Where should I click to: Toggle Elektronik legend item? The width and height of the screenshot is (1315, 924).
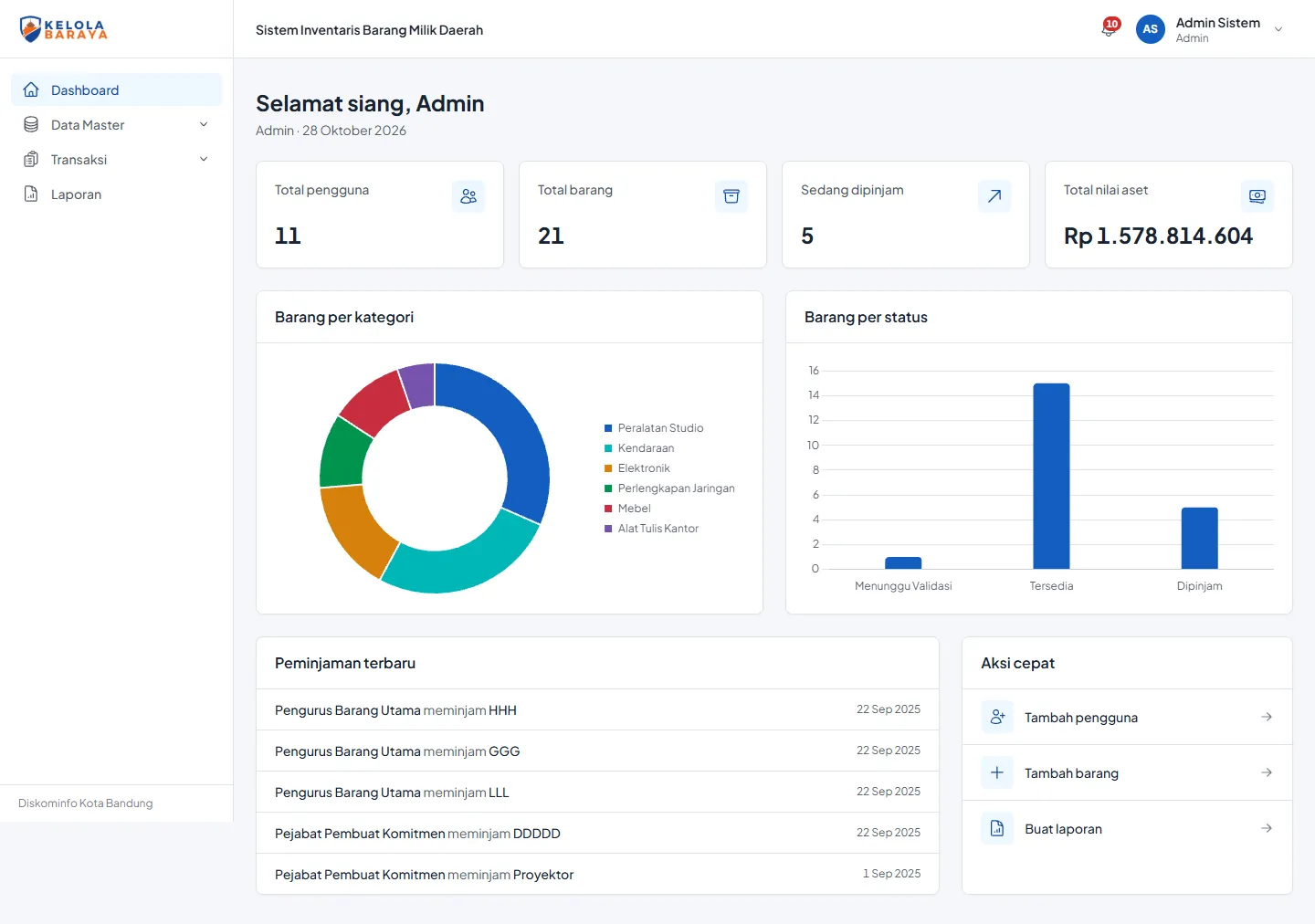[637, 468]
